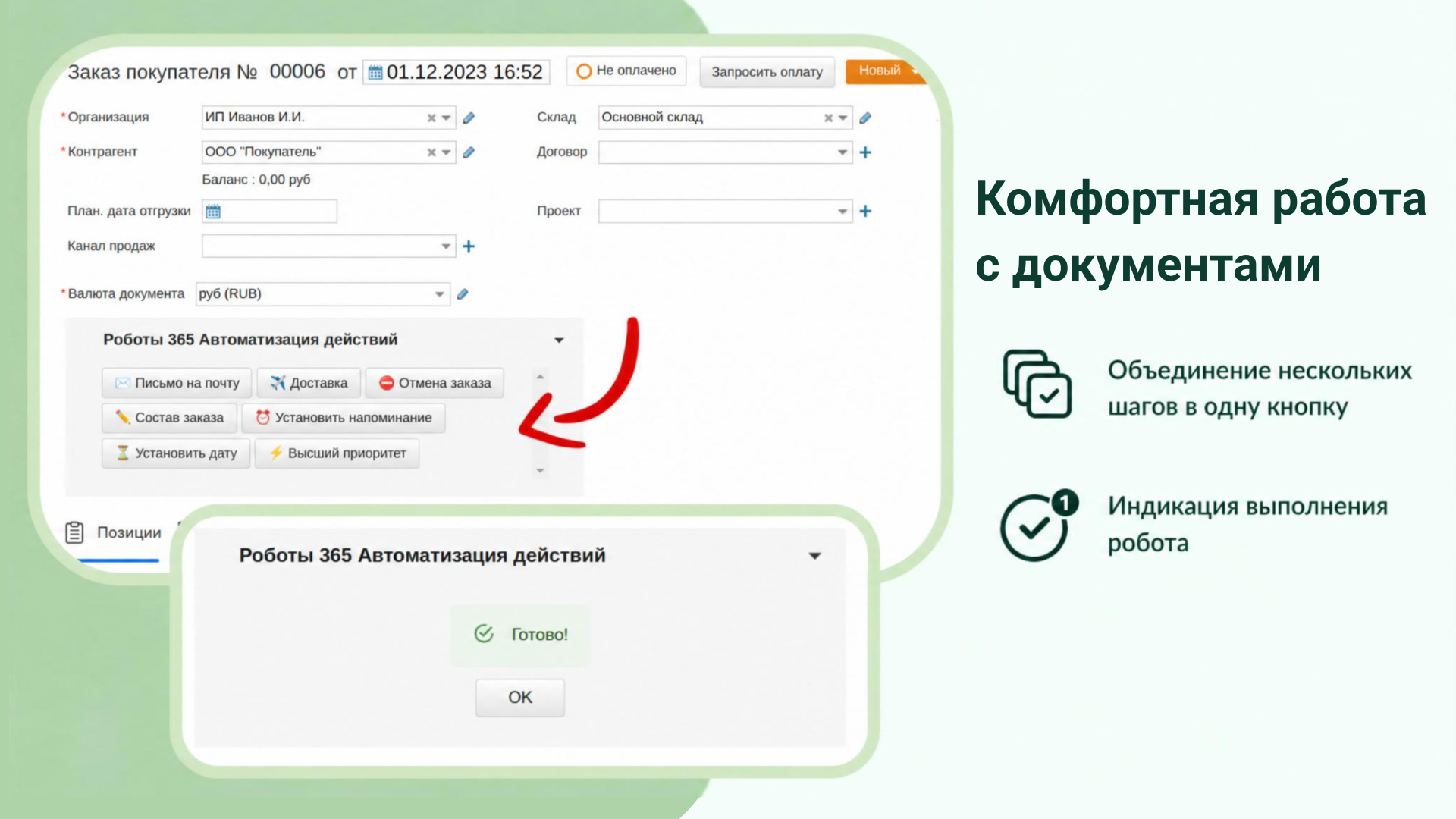Run the Доставка robot button
Image resolution: width=1456 pixels, height=819 pixels.
click(309, 383)
